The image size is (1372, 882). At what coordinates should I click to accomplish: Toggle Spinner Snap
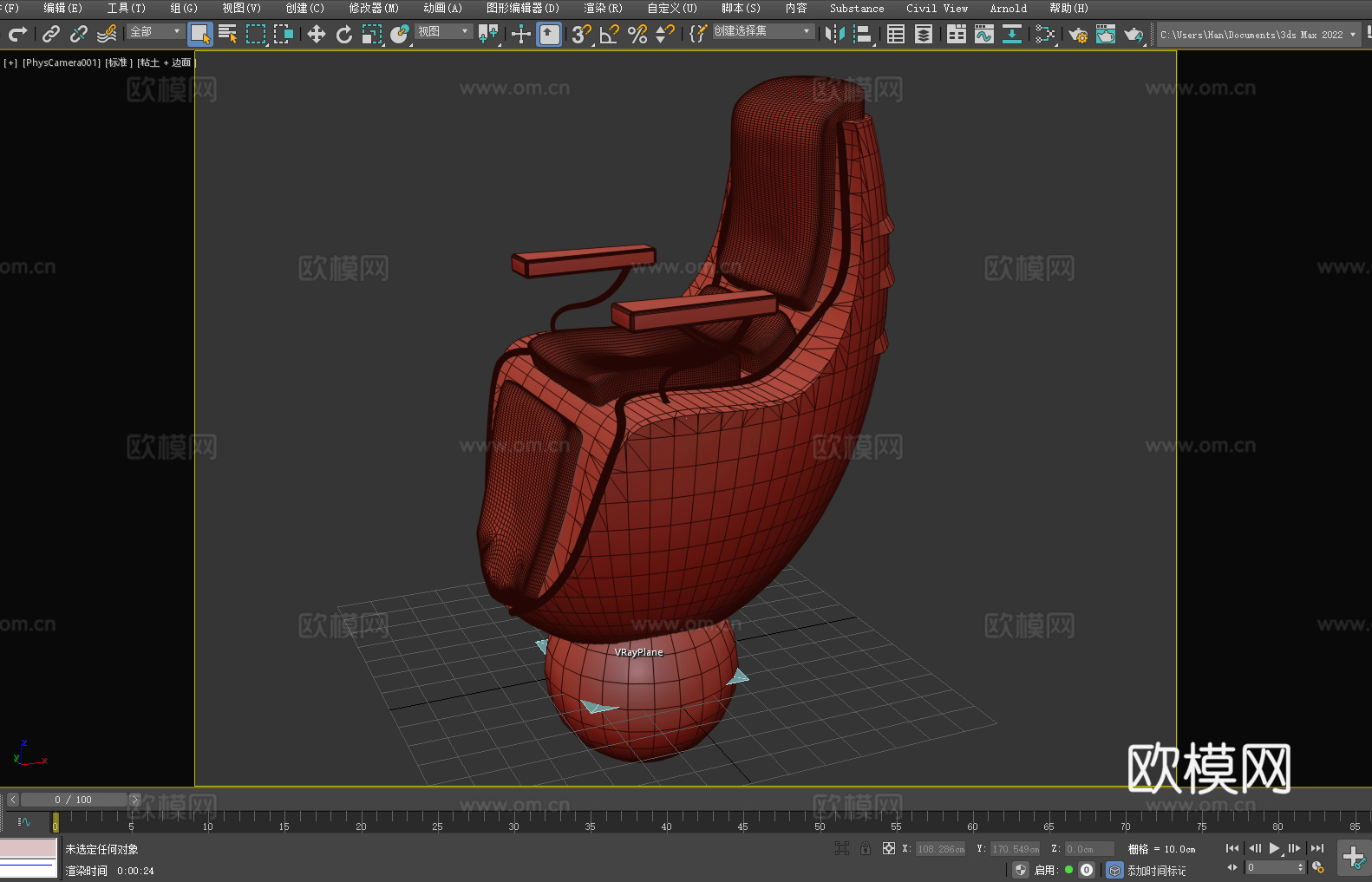point(665,34)
